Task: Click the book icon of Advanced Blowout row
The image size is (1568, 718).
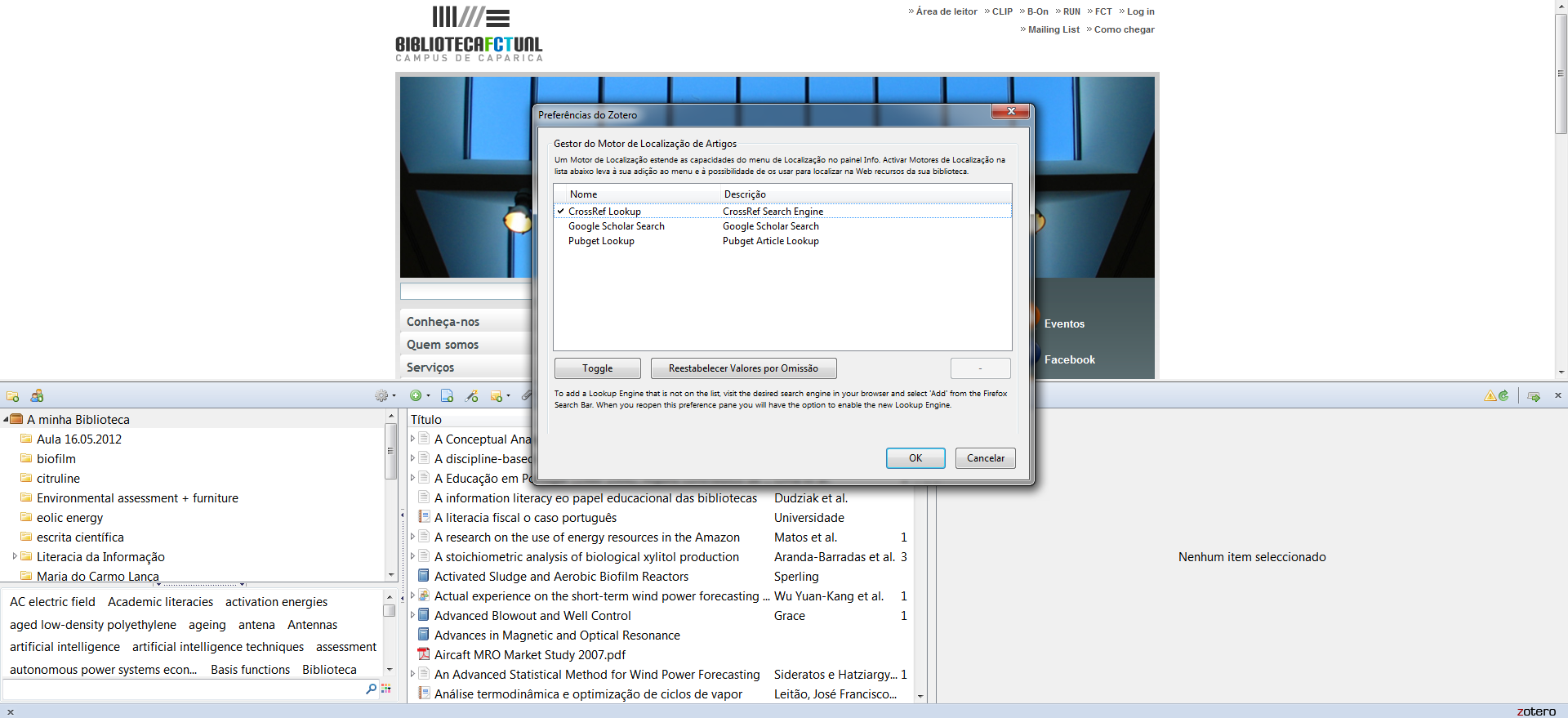Action: click(424, 615)
